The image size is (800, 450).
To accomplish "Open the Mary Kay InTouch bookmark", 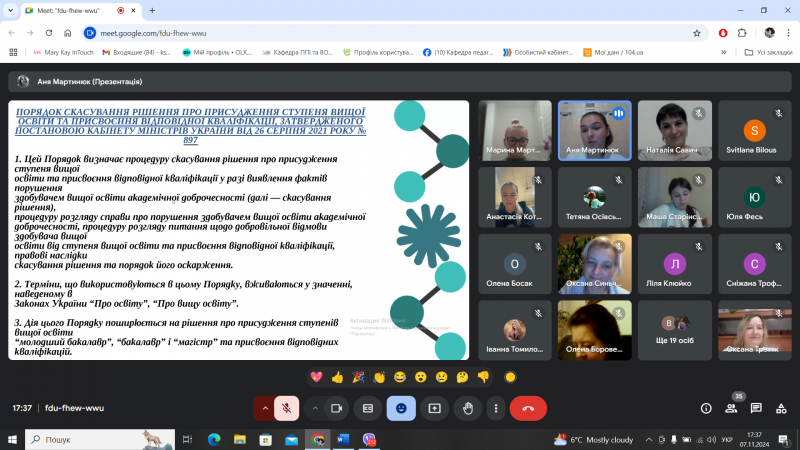I will click(64, 52).
